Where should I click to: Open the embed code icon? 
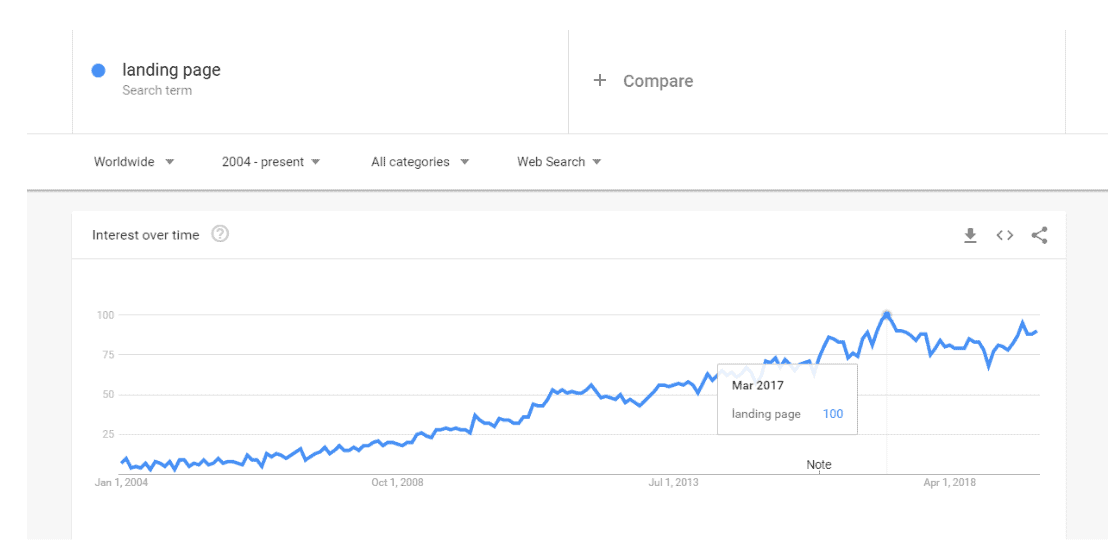pyautogui.click(x=1004, y=235)
